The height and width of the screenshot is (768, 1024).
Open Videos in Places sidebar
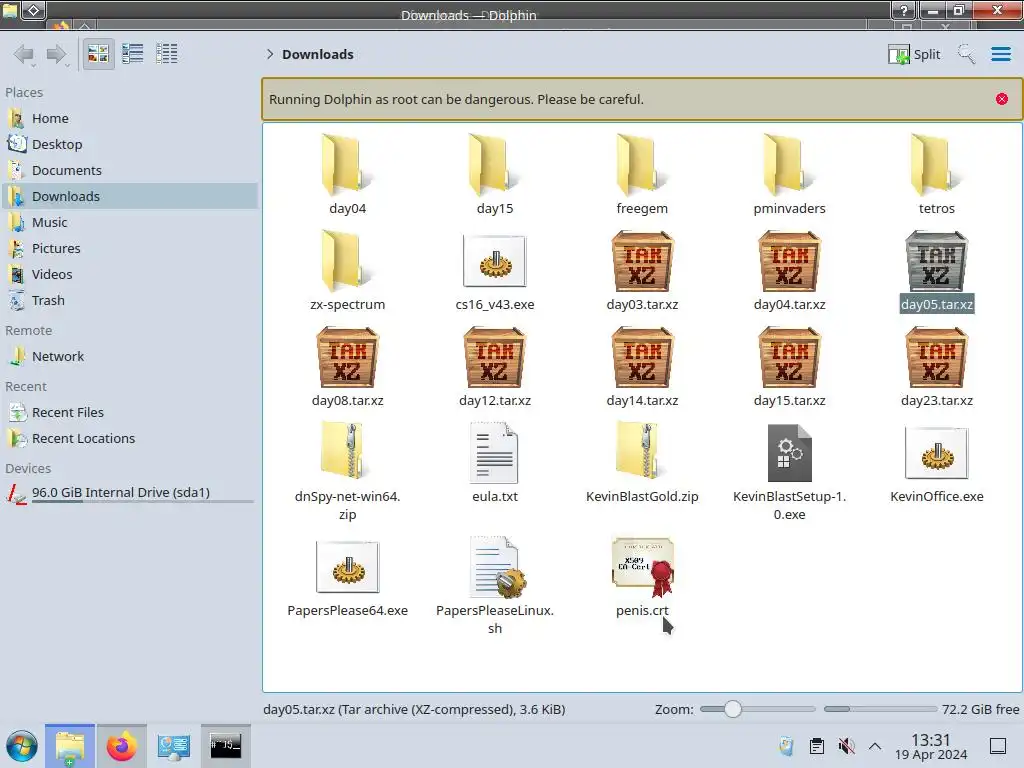click(x=129, y=275)
